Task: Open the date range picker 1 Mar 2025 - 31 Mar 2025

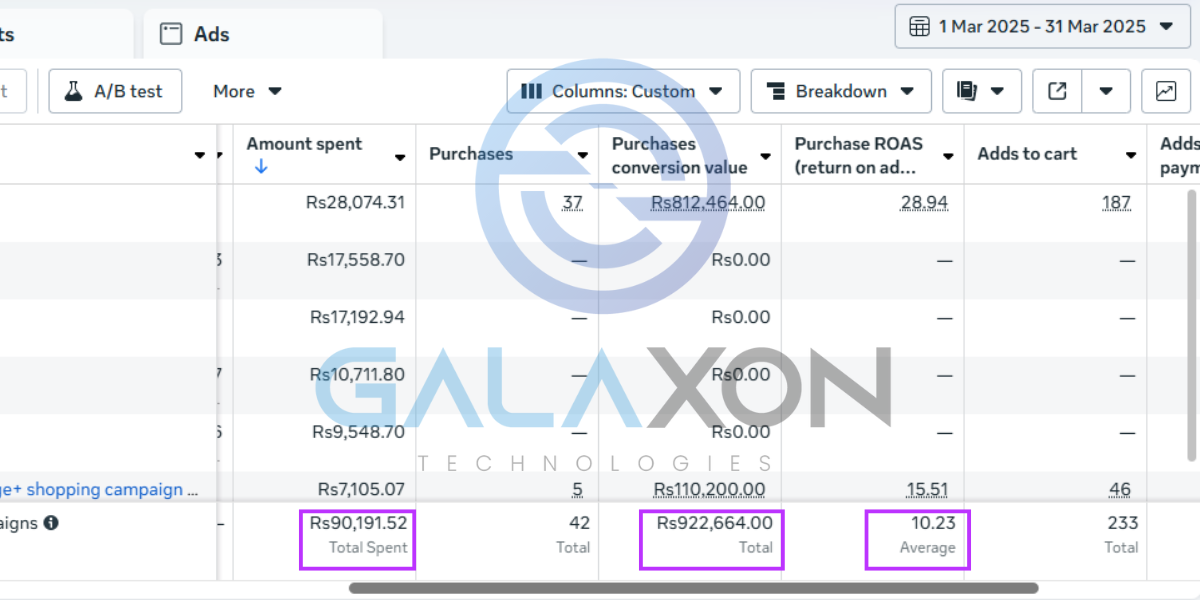Action: [1042, 27]
